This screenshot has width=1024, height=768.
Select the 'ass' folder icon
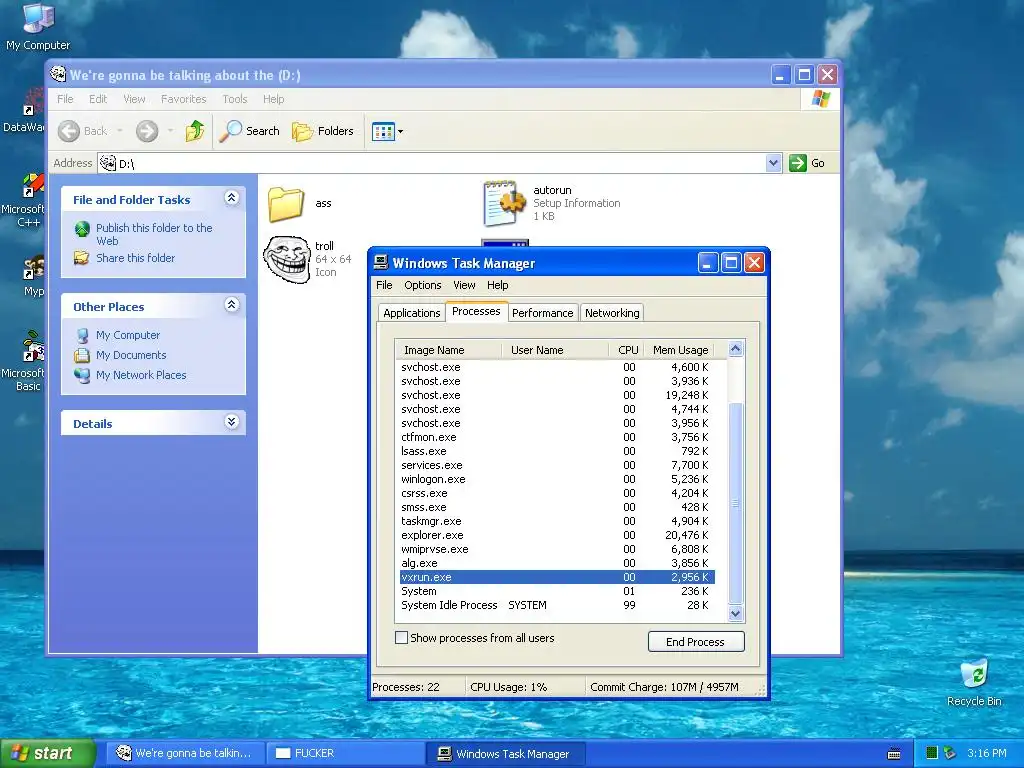click(x=286, y=203)
